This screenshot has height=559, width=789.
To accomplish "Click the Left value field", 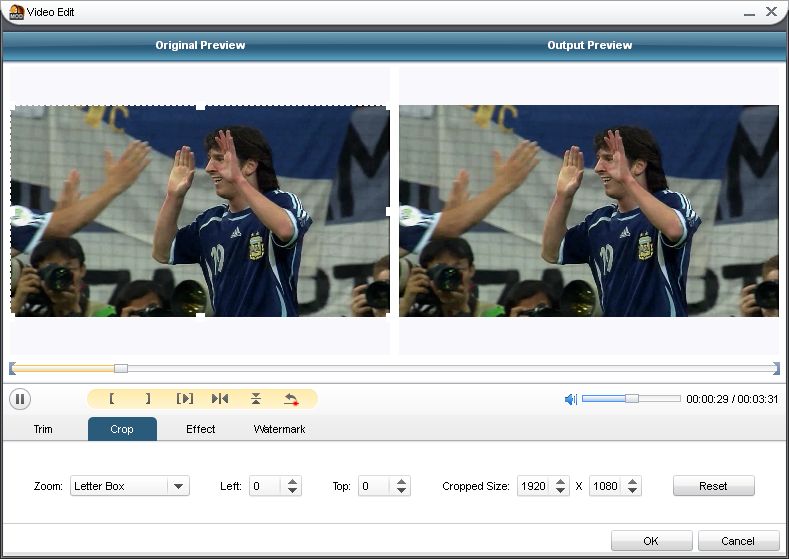I will click(267, 486).
